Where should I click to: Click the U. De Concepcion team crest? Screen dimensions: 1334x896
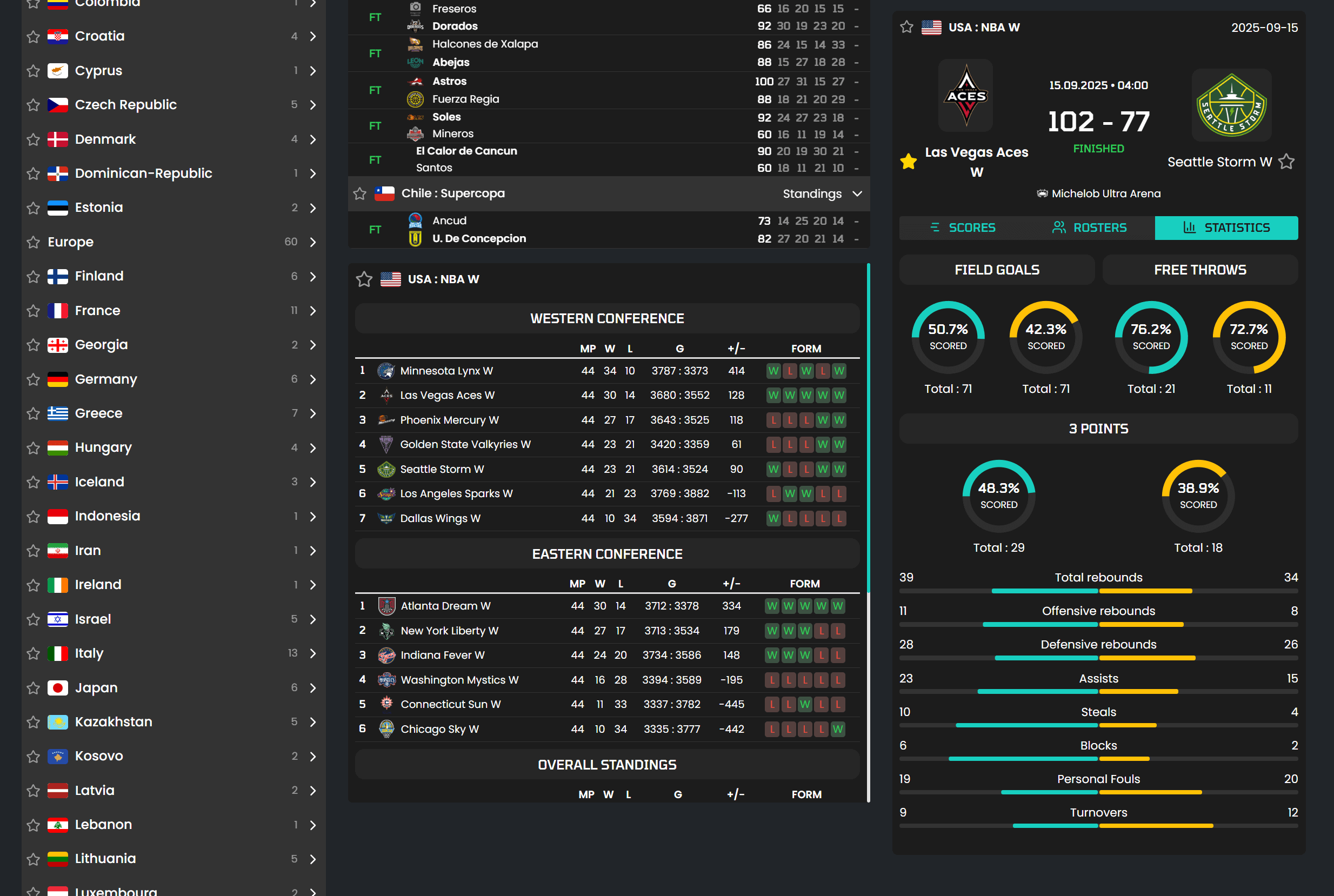(x=415, y=238)
